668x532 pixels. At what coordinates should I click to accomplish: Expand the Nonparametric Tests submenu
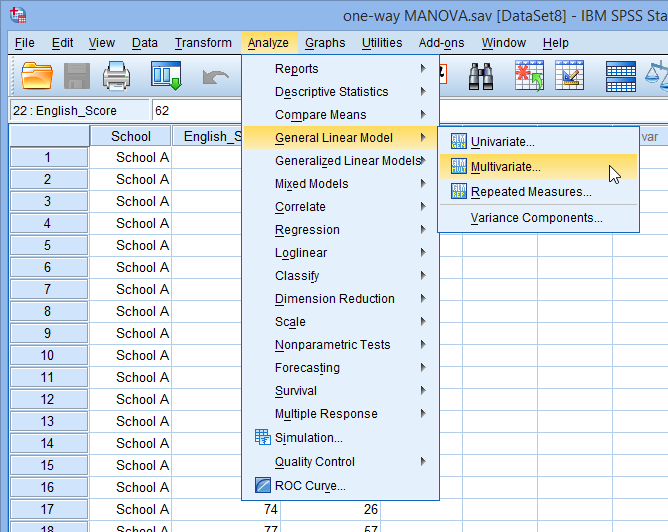coord(332,345)
